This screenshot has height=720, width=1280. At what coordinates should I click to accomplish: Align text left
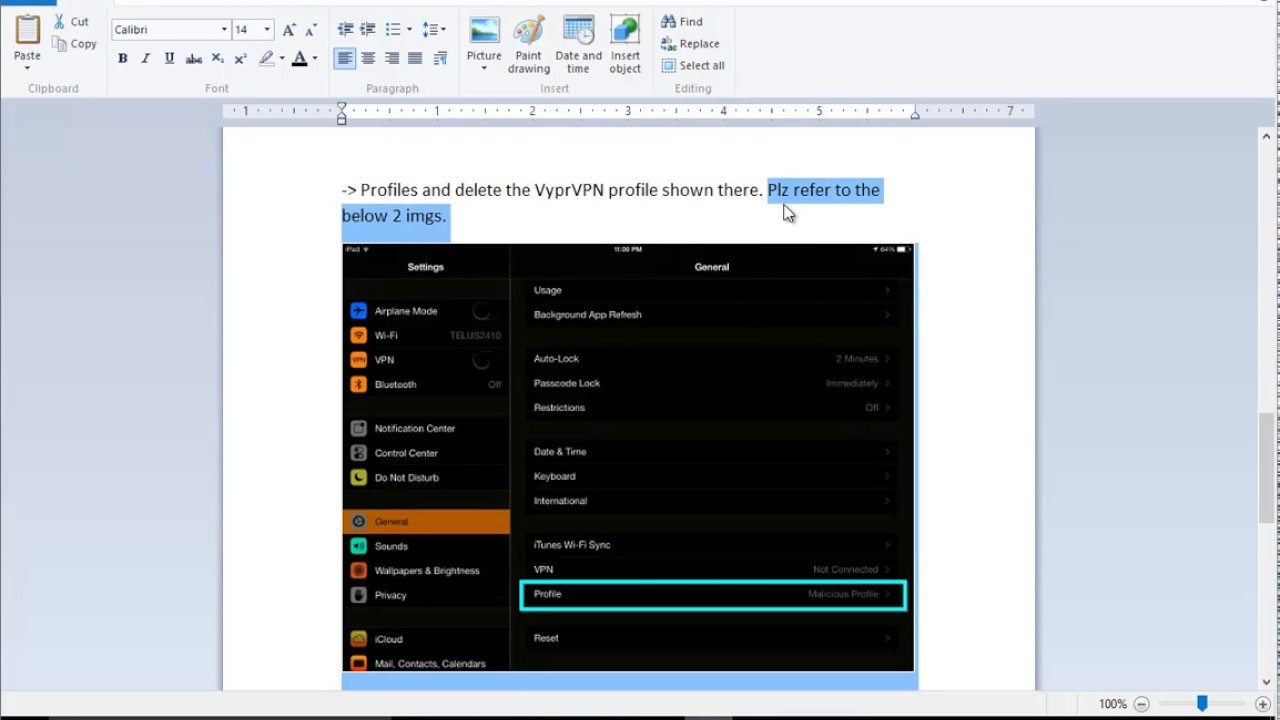click(345, 59)
